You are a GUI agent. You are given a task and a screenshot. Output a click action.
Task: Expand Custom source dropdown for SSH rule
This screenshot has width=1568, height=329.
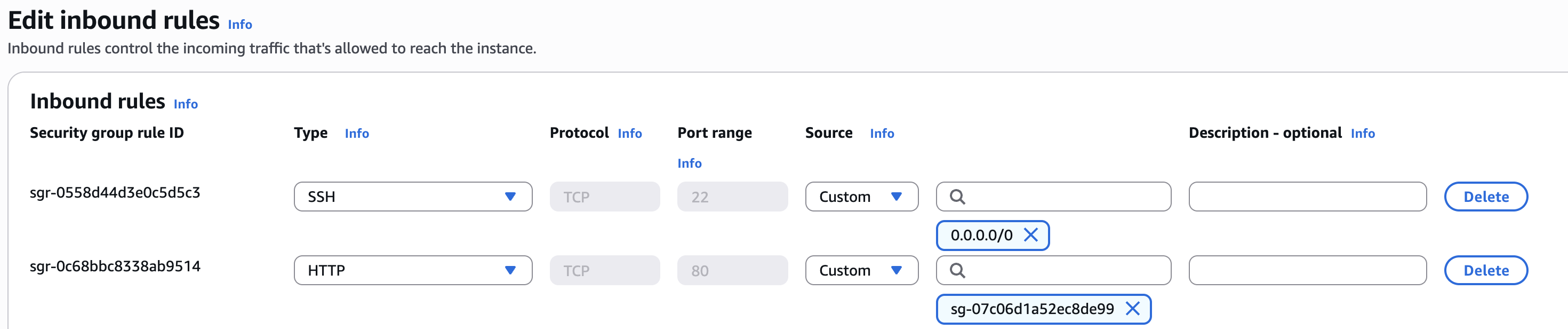tap(861, 197)
